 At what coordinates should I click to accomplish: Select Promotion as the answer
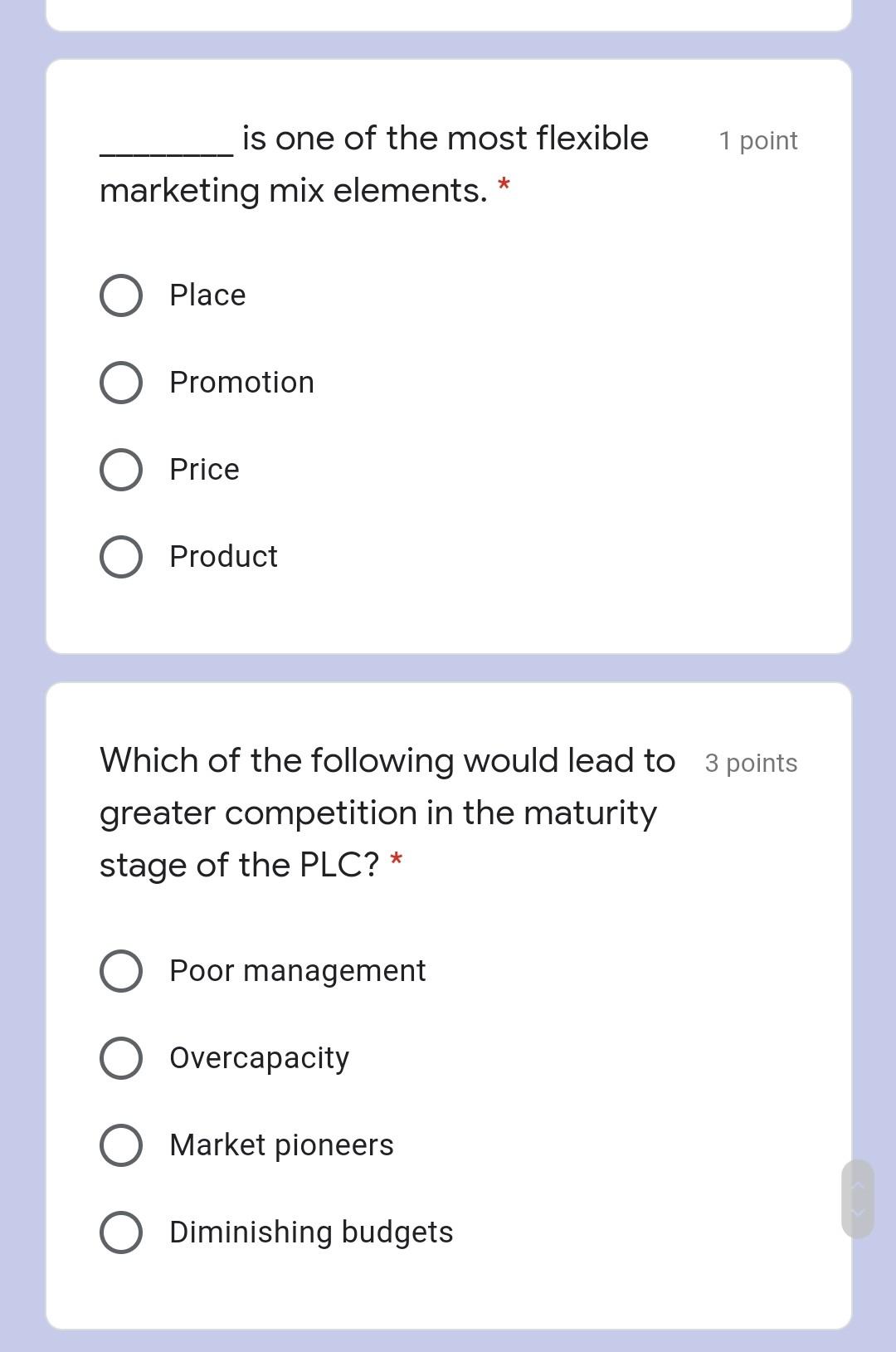pos(120,382)
